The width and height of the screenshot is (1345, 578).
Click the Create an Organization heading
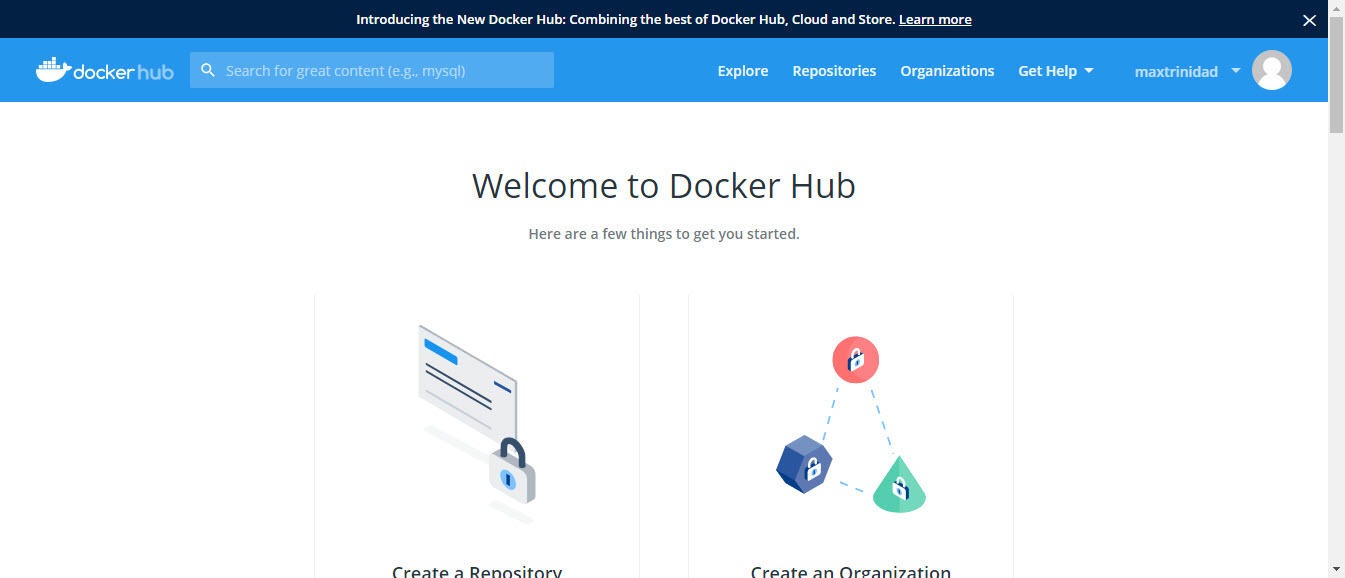click(x=851, y=571)
